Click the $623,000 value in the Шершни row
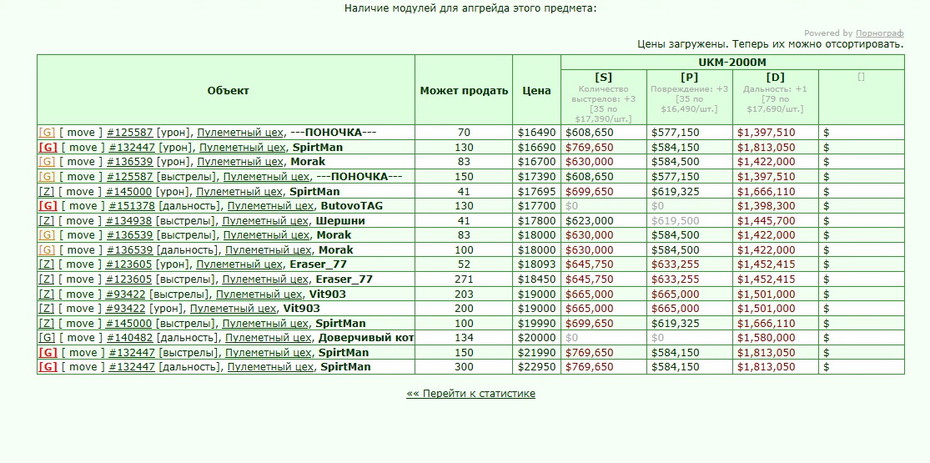The image size is (930, 463). pyautogui.click(x=590, y=221)
